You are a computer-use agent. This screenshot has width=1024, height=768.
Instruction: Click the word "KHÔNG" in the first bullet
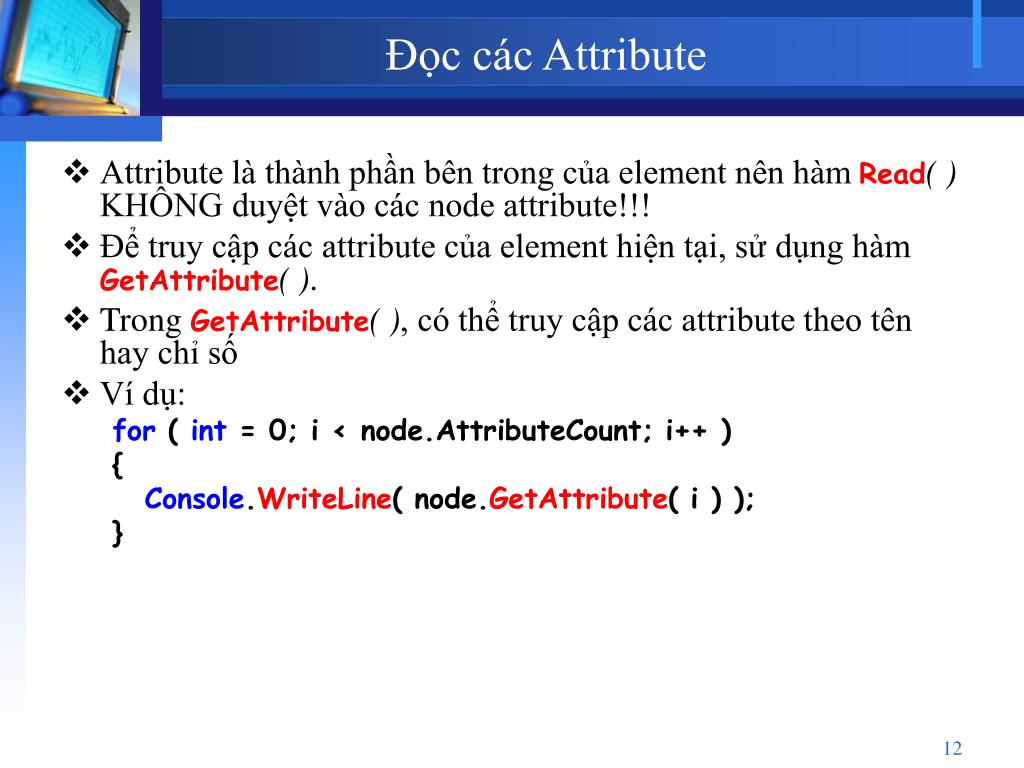coord(161,205)
